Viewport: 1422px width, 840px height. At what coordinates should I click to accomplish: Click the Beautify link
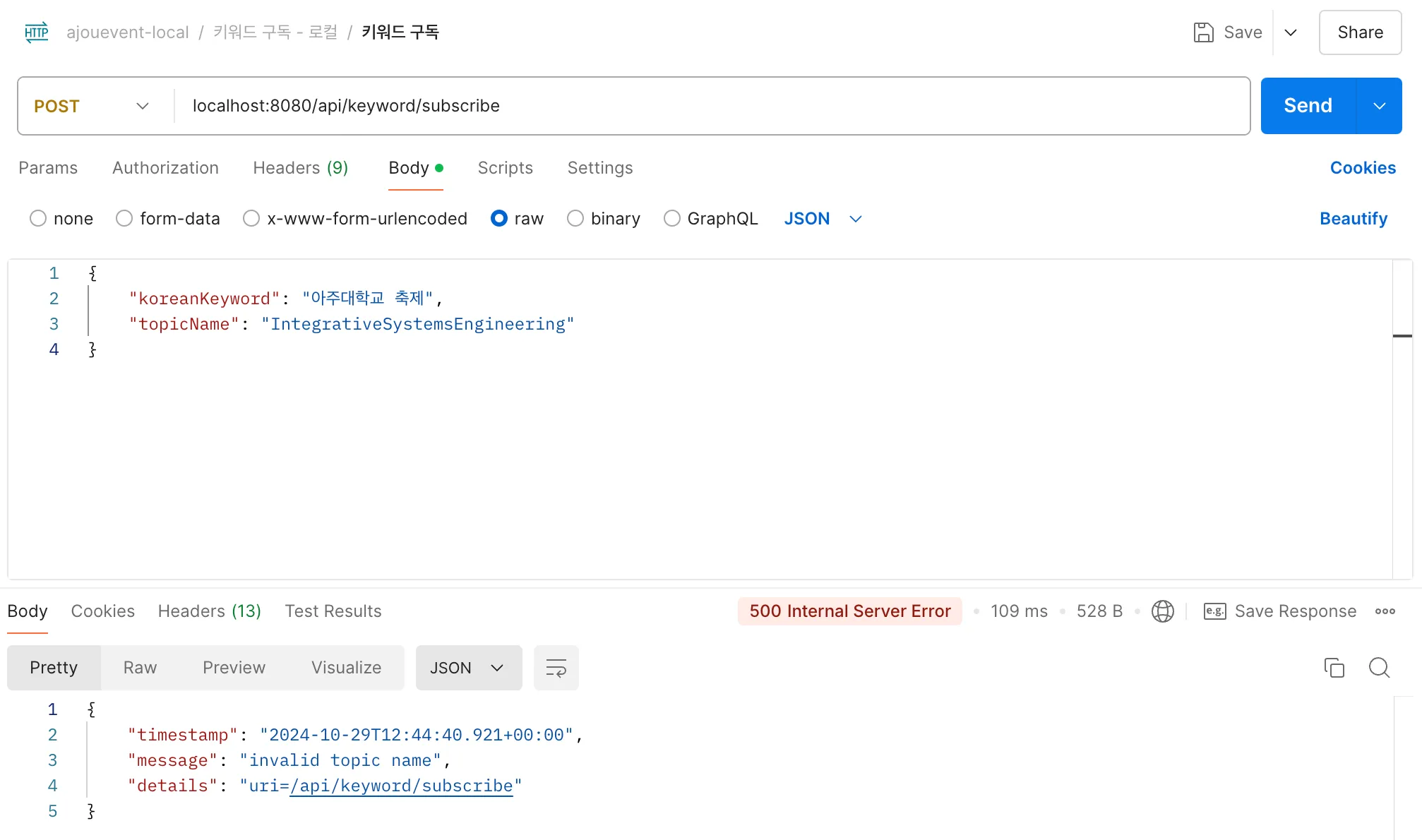point(1353,219)
